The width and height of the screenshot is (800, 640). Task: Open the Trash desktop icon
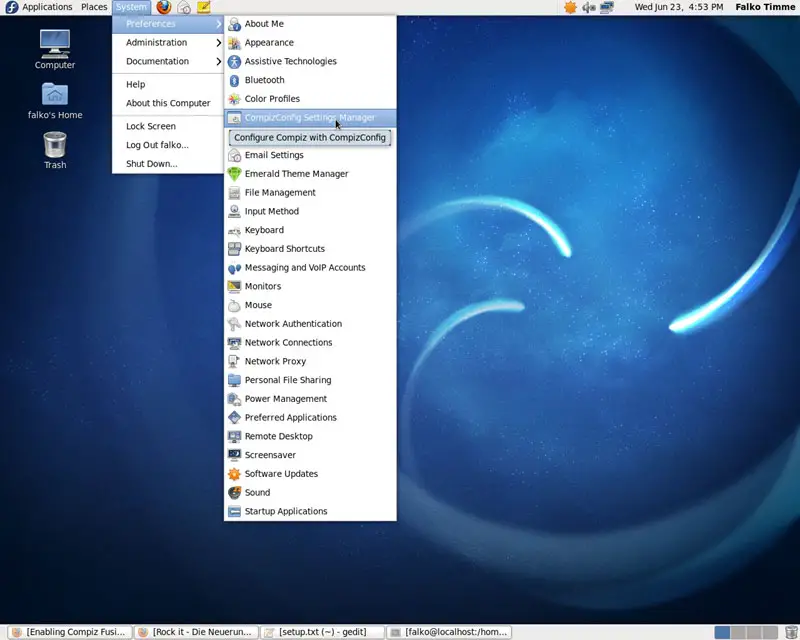[x=55, y=150]
